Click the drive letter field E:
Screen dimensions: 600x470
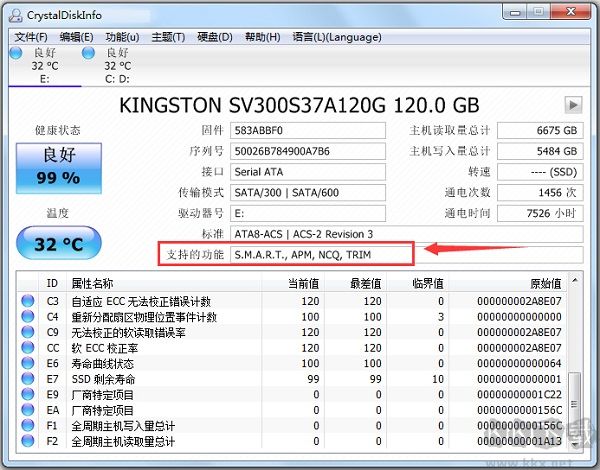[x=308, y=213]
